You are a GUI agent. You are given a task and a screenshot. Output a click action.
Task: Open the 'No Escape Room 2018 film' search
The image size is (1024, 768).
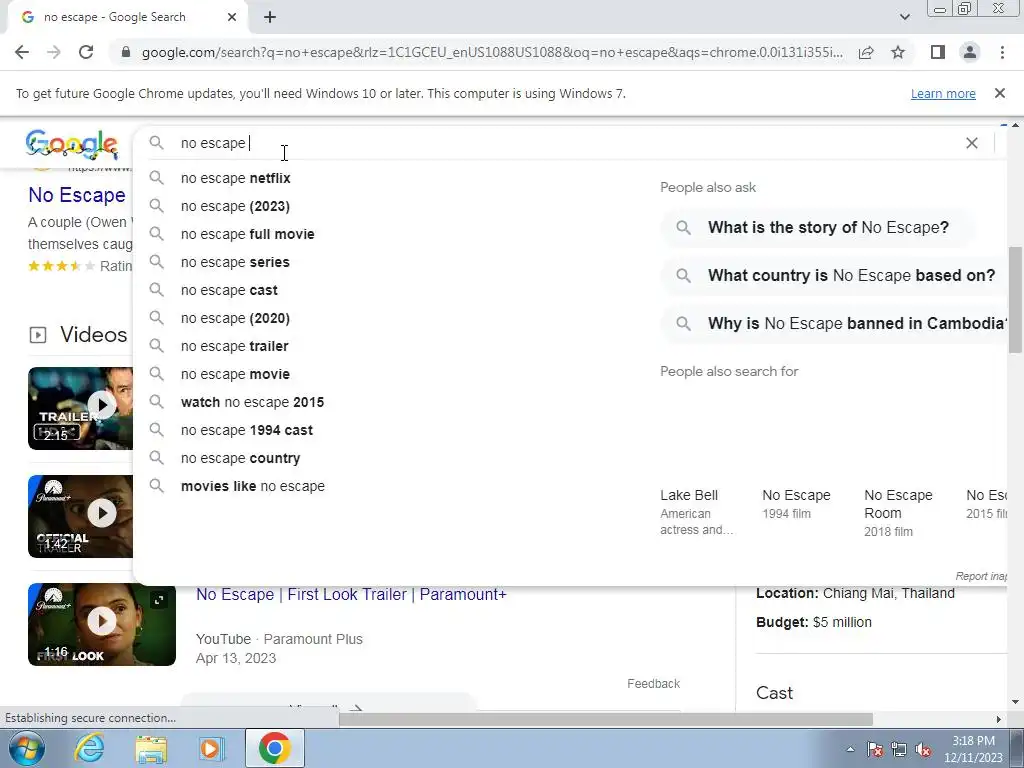tap(898, 513)
